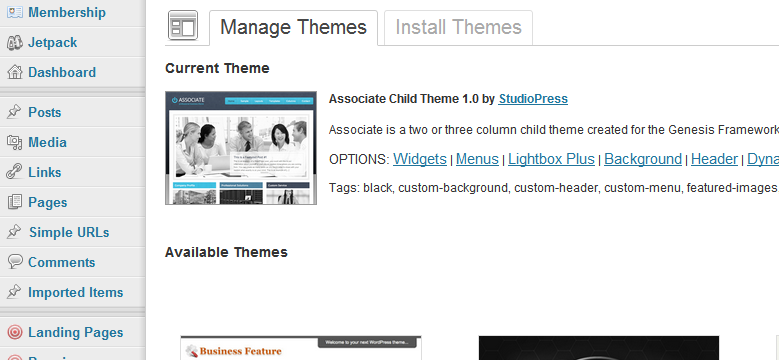Click the Membership sidebar icon
This screenshot has height=360, width=779.
coord(14,12)
